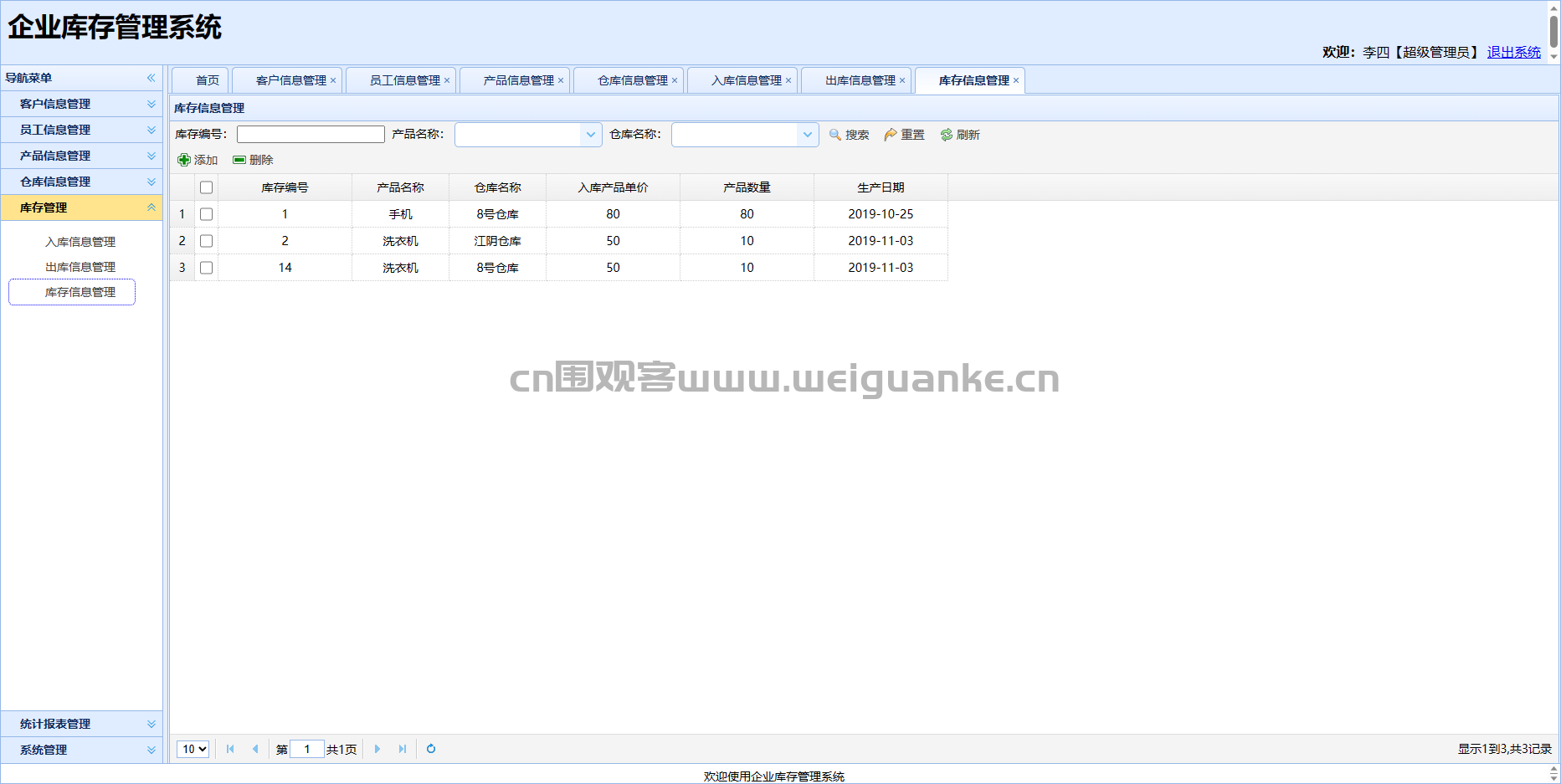Click the 手机 product cell
Screen dimensions: 1561x784
click(400, 214)
